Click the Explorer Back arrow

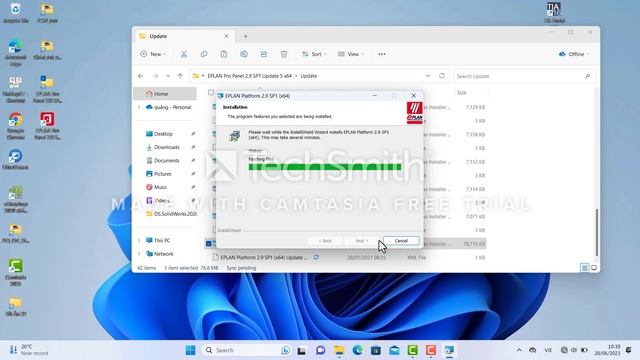tap(141, 76)
